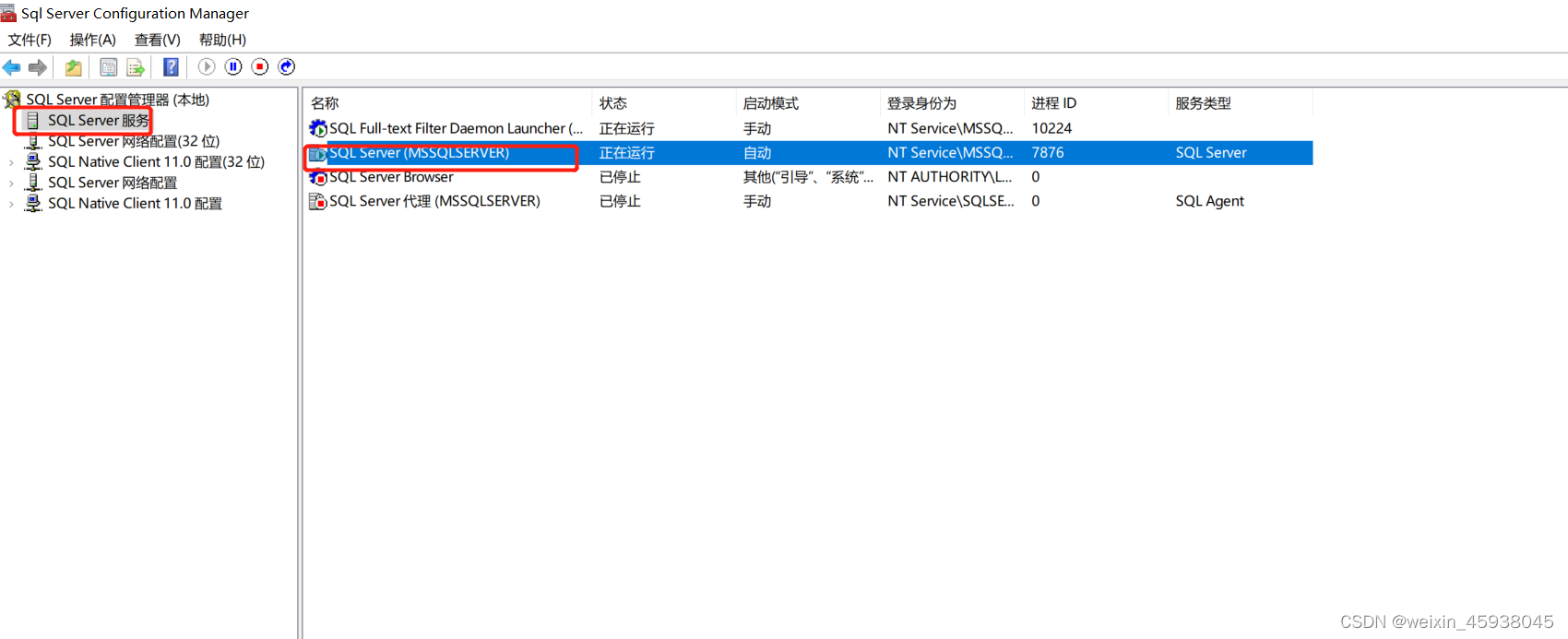Click 已停止 status in SQL Server Browser row
Image resolution: width=1568 pixels, height=639 pixels.
[x=620, y=177]
